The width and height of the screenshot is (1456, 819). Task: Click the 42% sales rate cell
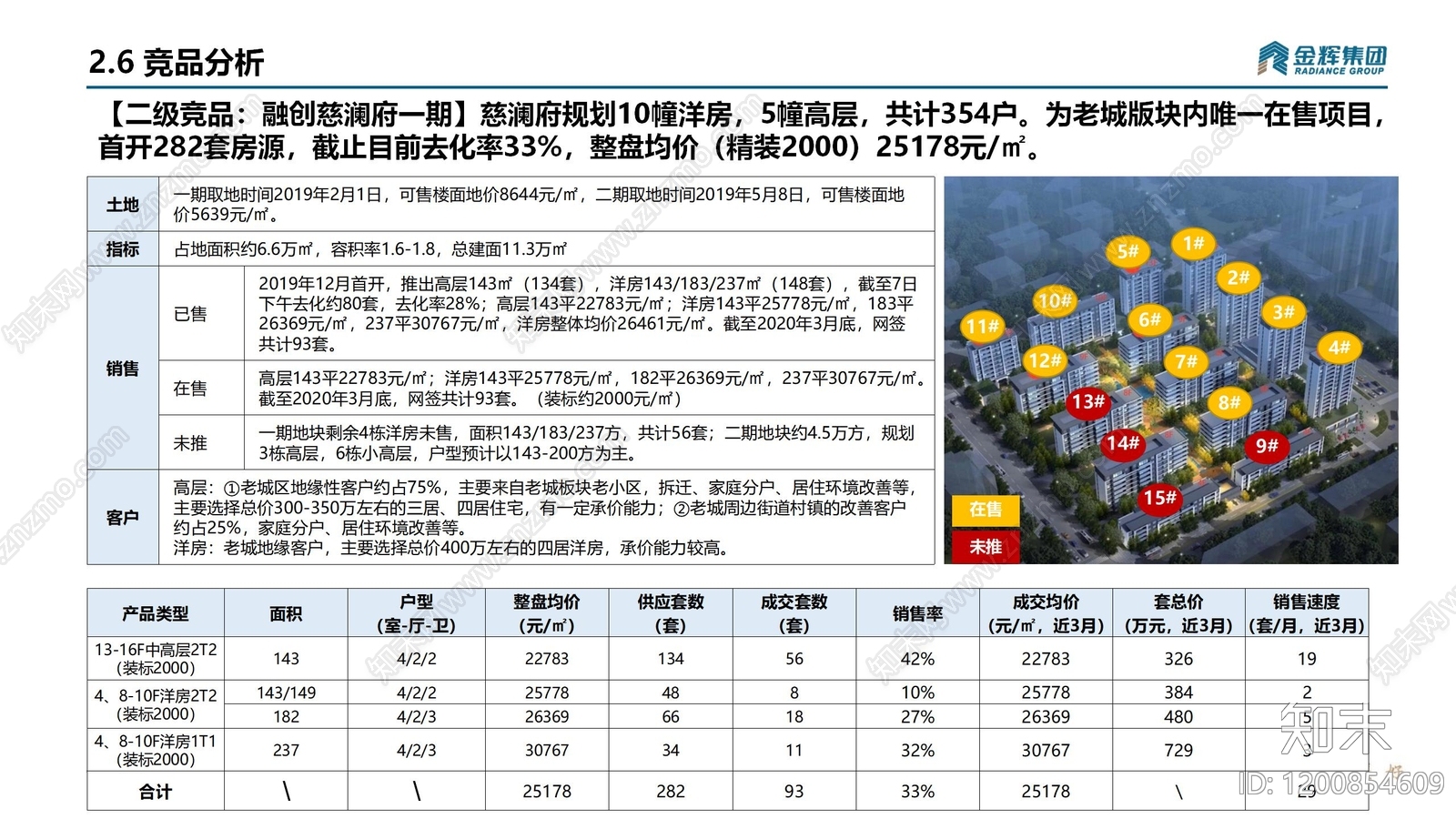coord(917,658)
